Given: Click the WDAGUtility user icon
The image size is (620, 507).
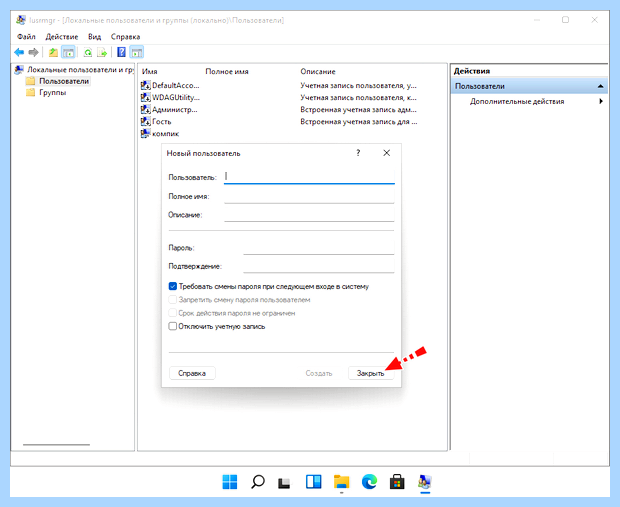Looking at the screenshot, I should coord(146,97).
